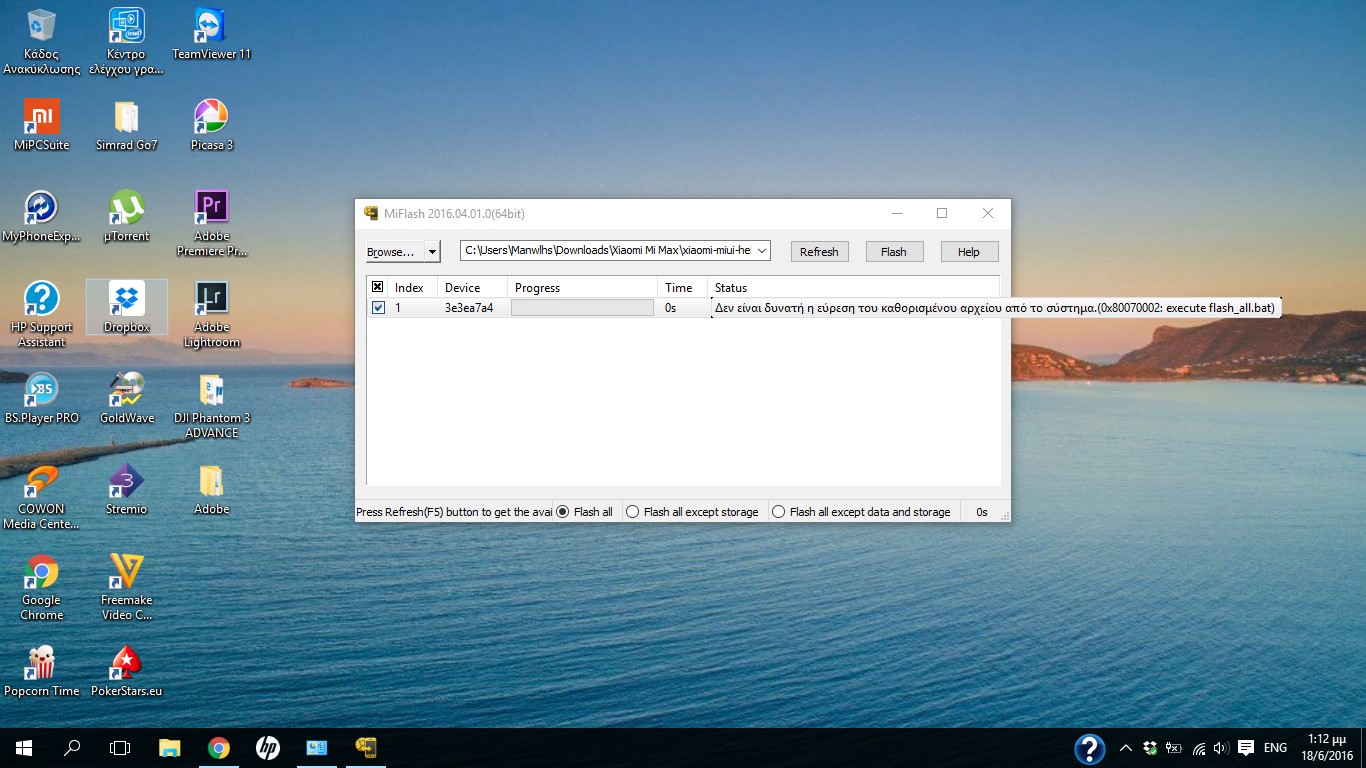Choose 'Flash all except data and storage'
Screen dimensions: 1366x768
pyautogui.click(x=778, y=512)
